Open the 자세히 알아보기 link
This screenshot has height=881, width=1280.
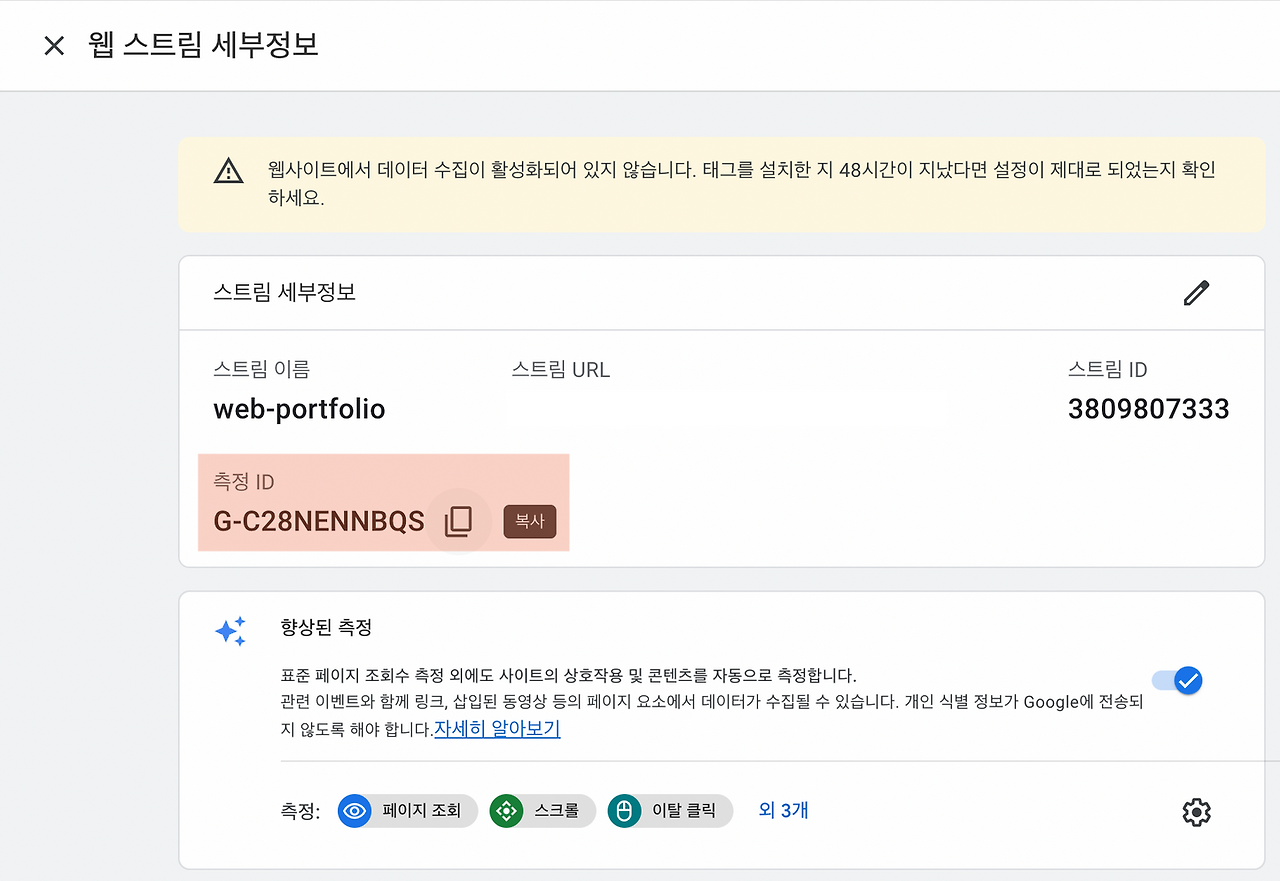coord(497,729)
